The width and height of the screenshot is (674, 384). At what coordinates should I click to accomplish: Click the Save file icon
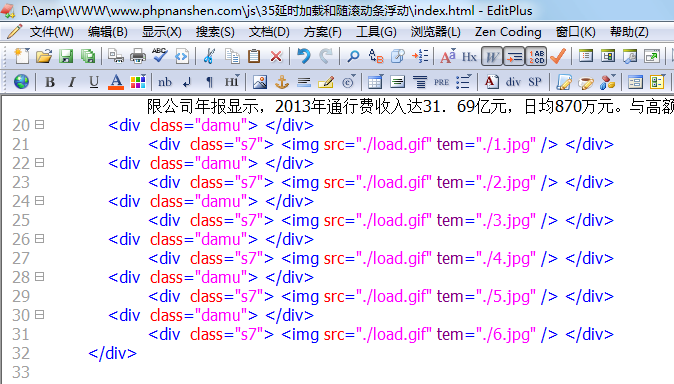click(x=66, y=56)
